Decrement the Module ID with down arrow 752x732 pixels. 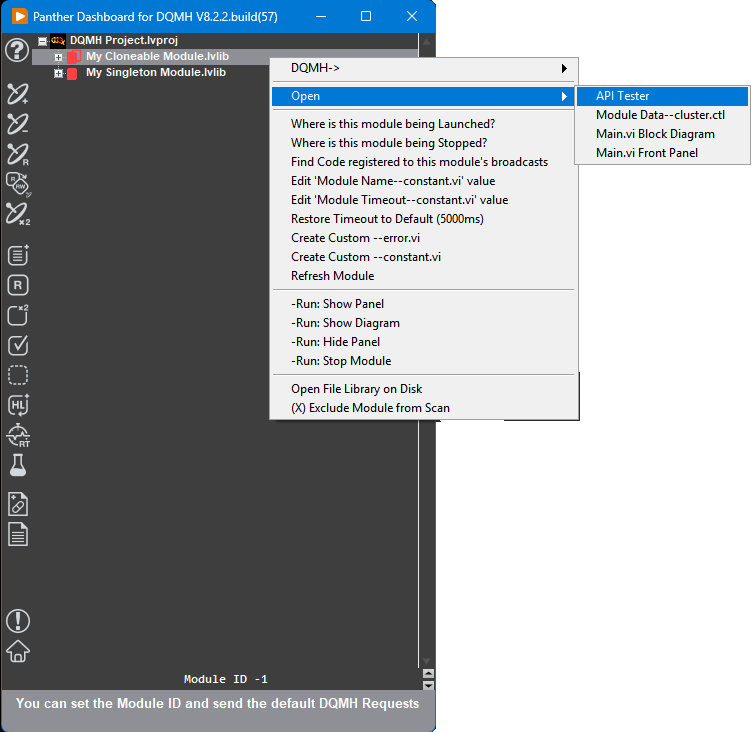pyautogui.click(x=428, y=685)
